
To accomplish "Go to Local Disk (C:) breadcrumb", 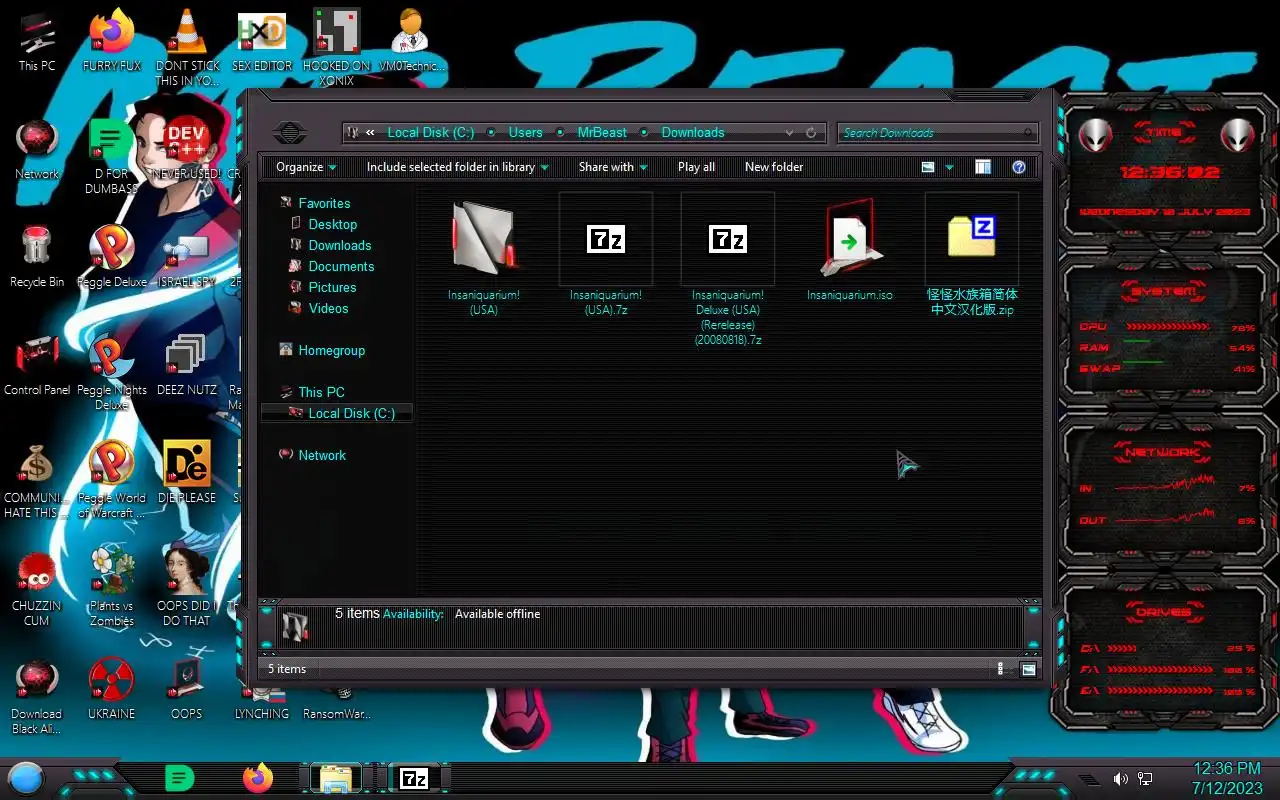I will pos(431,132).
